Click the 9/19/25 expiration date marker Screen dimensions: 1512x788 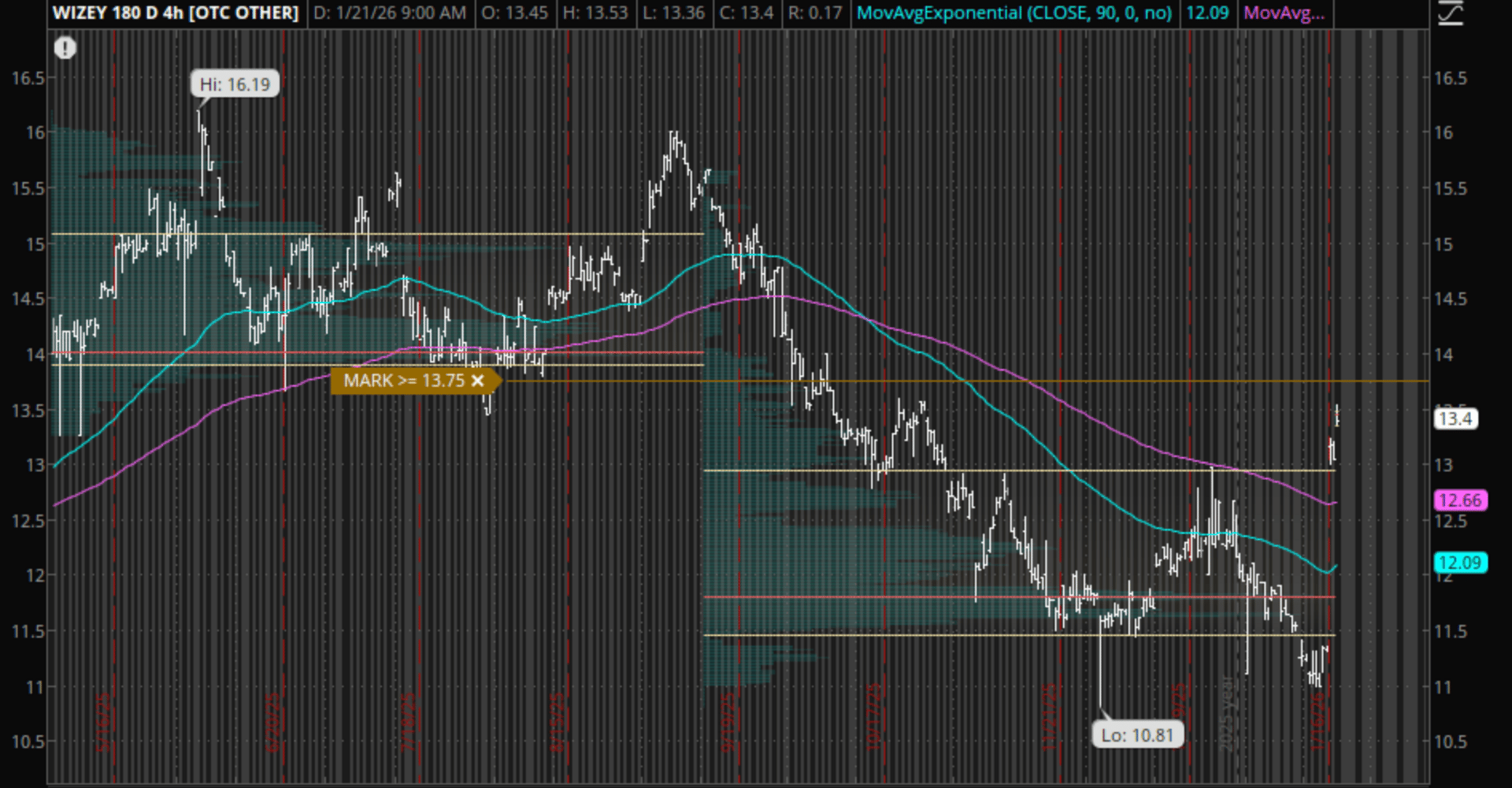pyautogui.click(x=728, y=723)
